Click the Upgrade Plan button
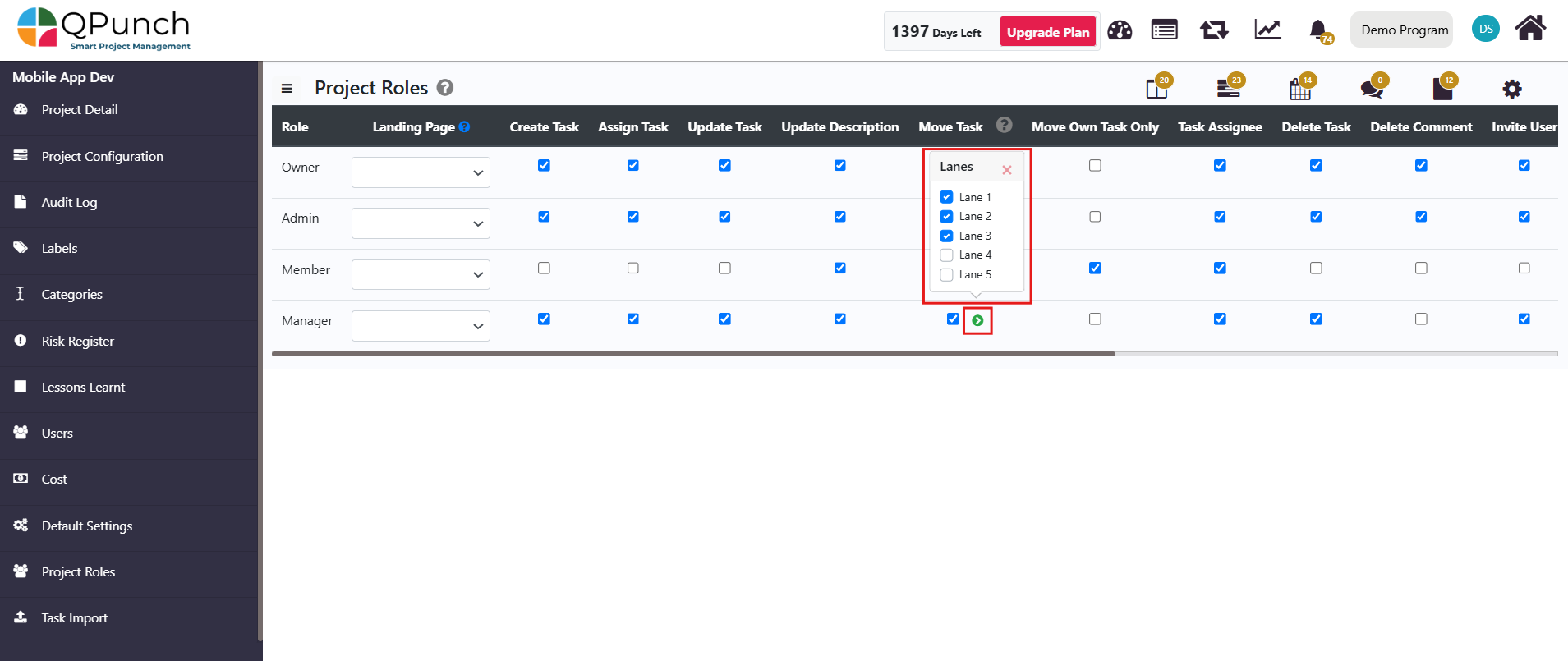The width and height of the screenshot is (1568, 661). [1047, 32]
